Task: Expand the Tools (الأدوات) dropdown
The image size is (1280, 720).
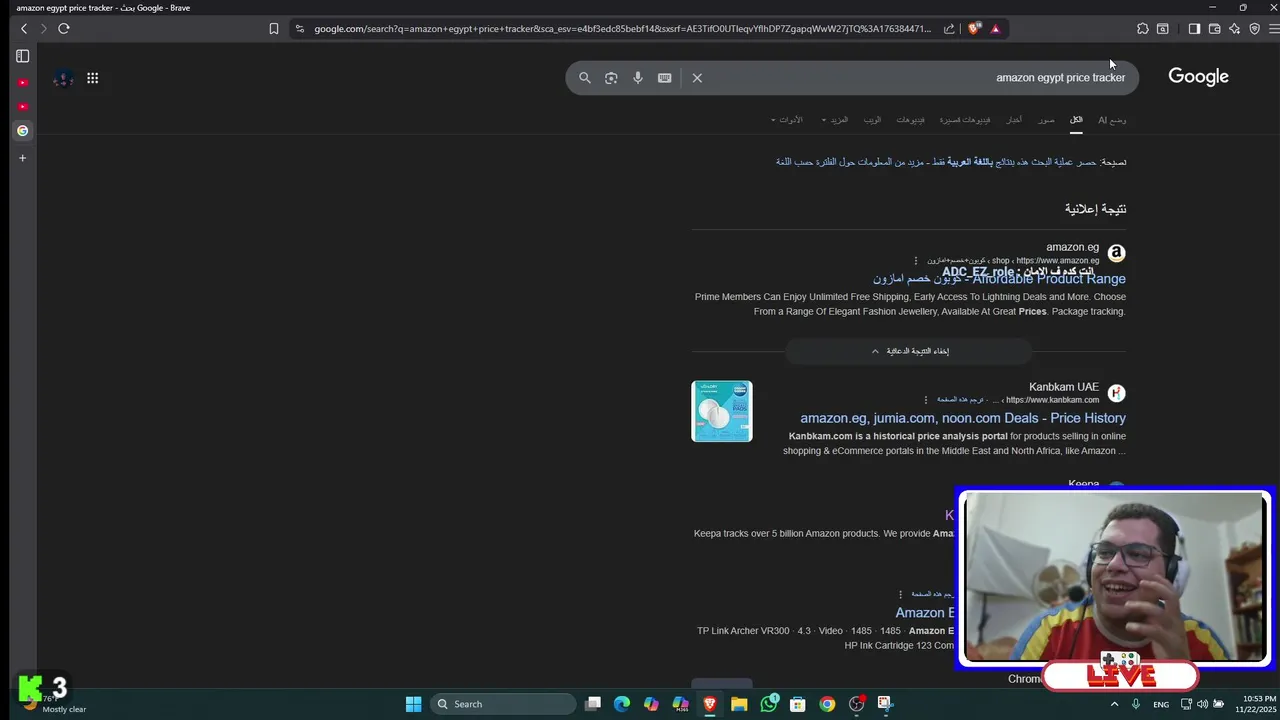Action: tap(787, 120)
